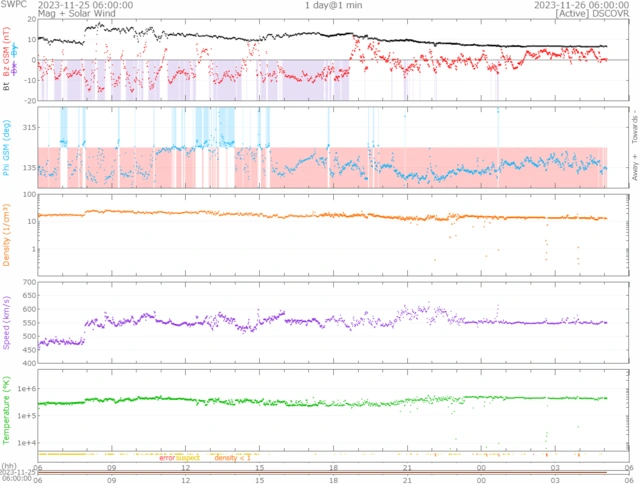Click the SWPC label in the header
The image size is (640, 484).
coord(13,4)
